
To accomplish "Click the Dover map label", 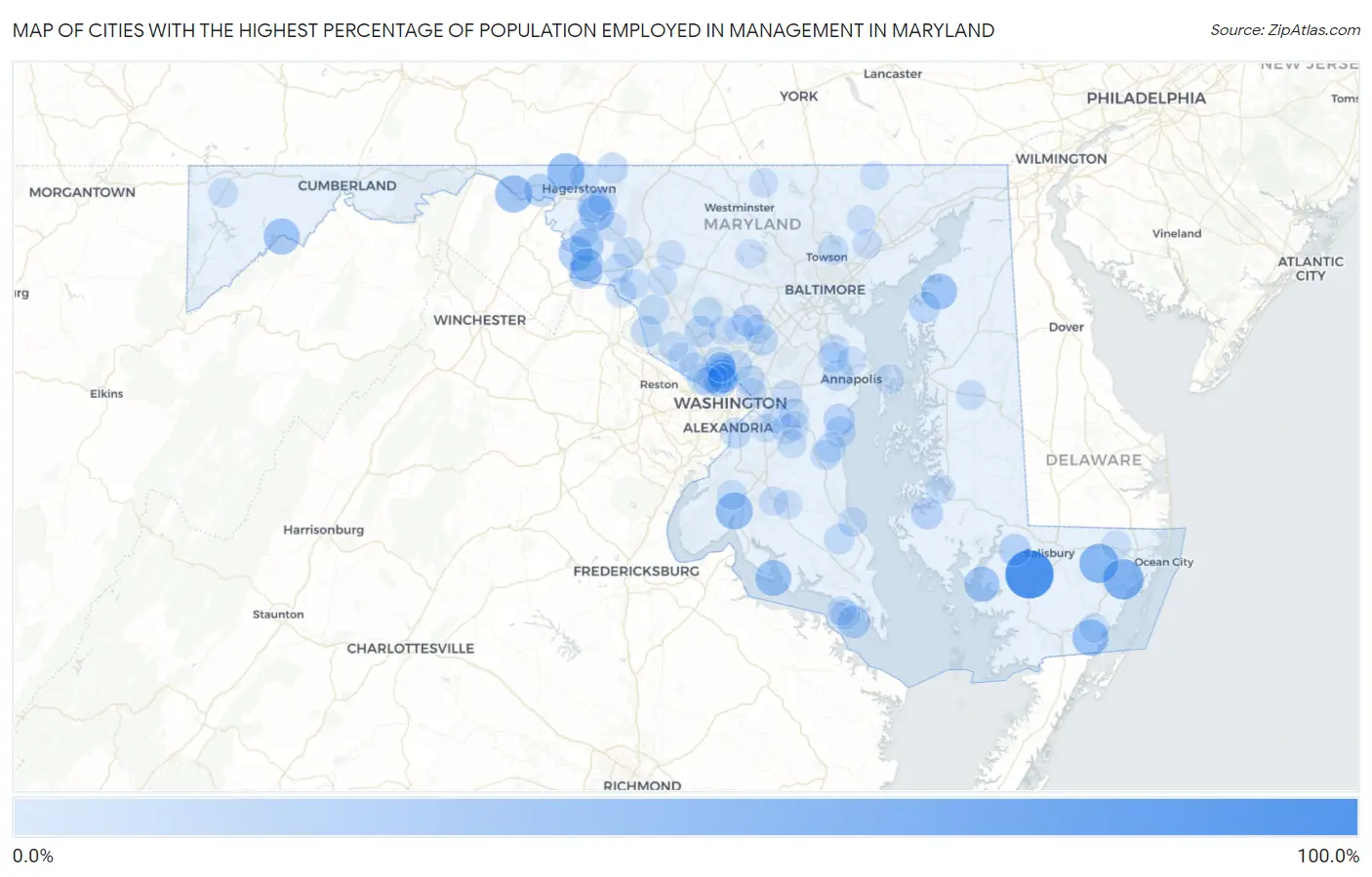I will 1066,327.
